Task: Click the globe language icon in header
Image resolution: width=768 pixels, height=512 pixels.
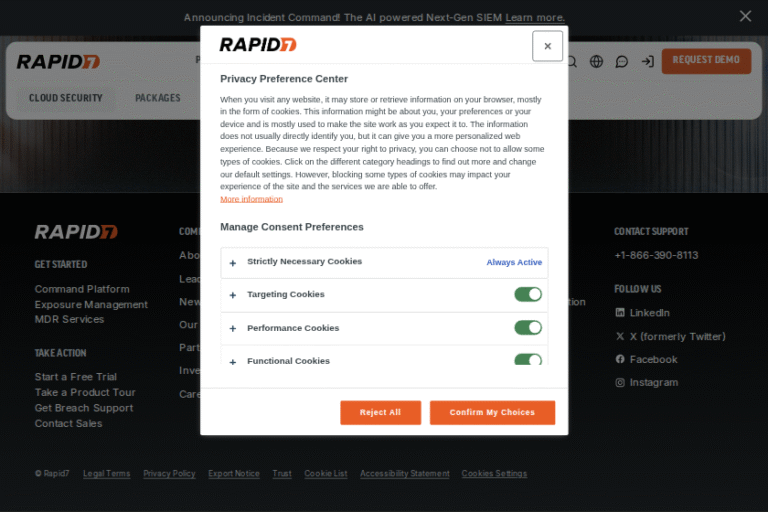Action: click(596, 61)
